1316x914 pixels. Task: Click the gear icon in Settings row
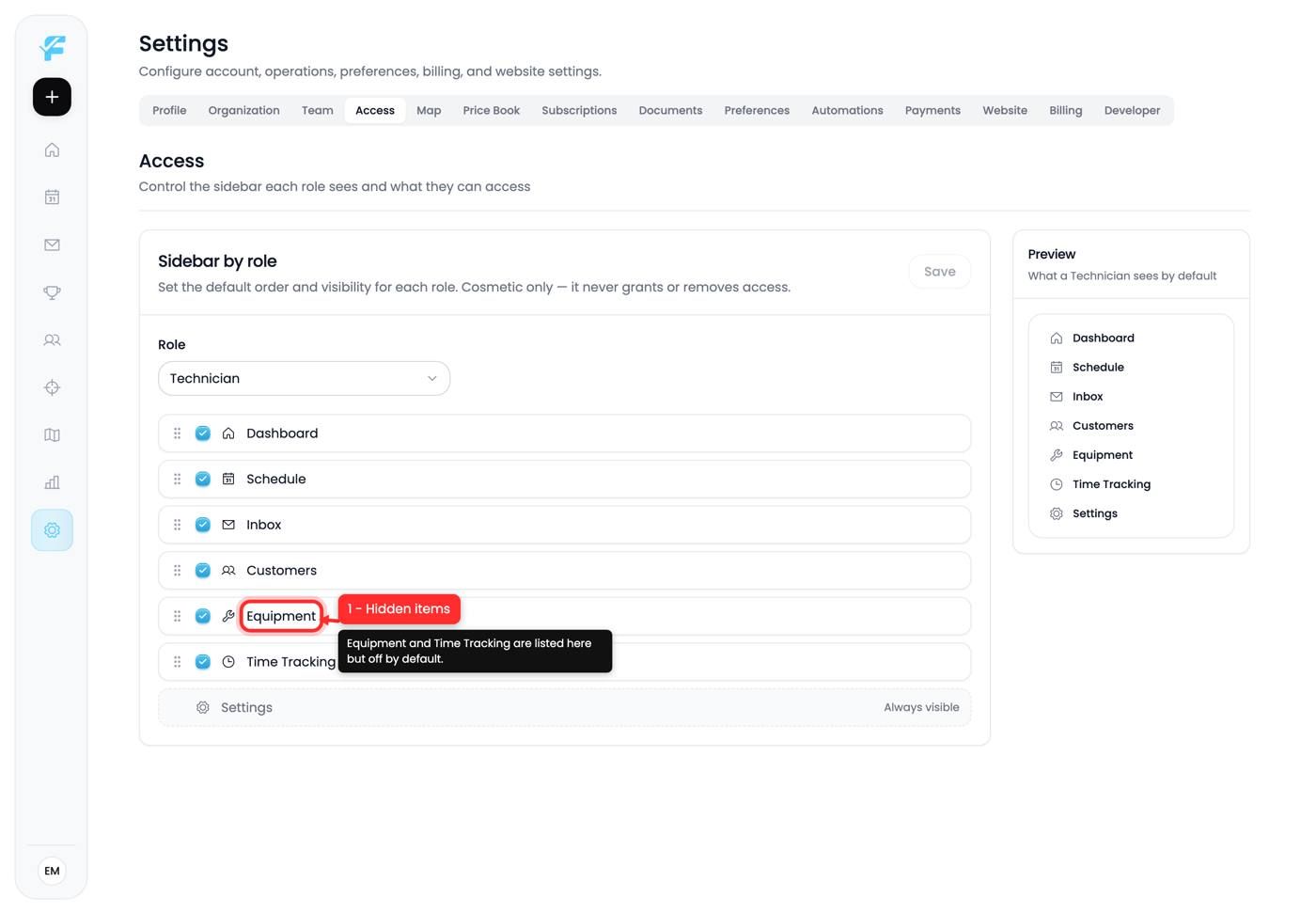click(x=202, y=707)
